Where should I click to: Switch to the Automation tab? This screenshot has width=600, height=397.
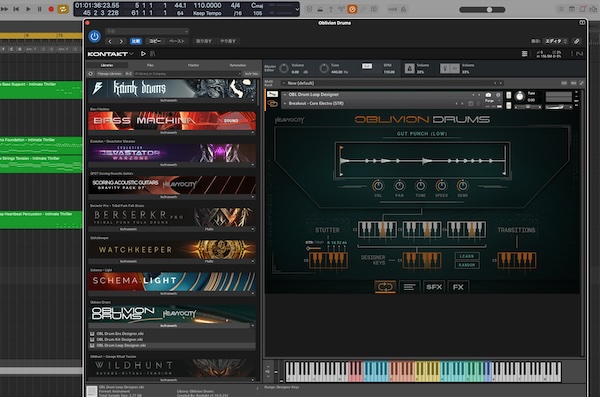coord(238,65)
